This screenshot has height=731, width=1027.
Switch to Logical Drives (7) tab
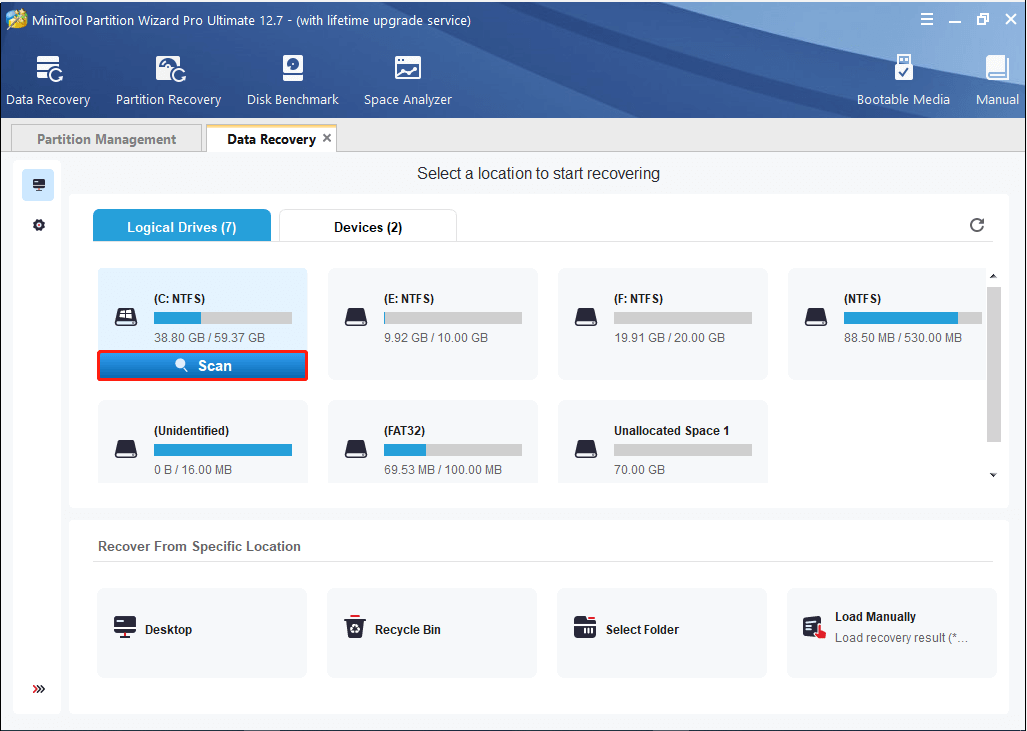tap(181, 226)
